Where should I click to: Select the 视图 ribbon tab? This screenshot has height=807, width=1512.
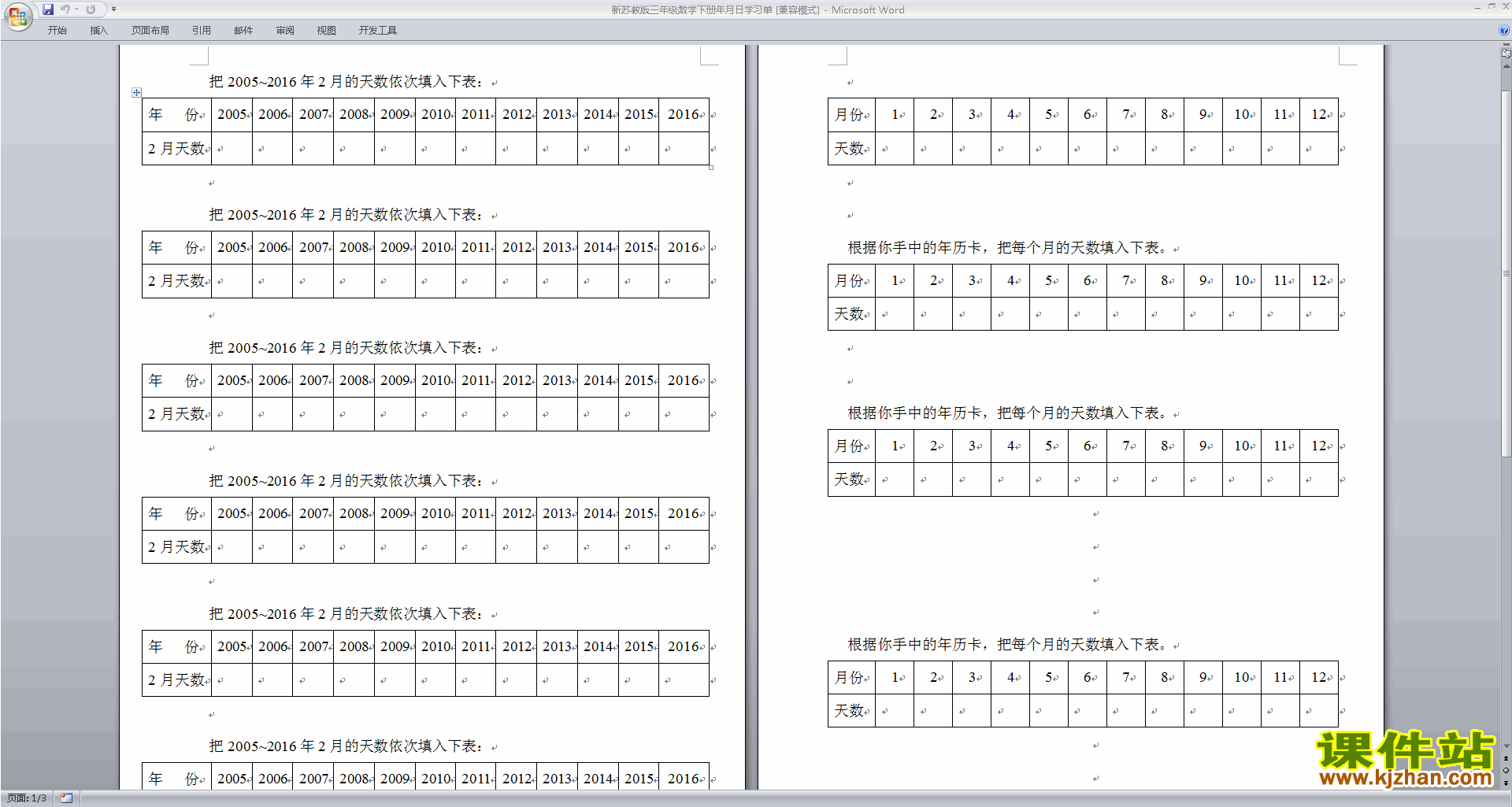(x=327, y=30)
